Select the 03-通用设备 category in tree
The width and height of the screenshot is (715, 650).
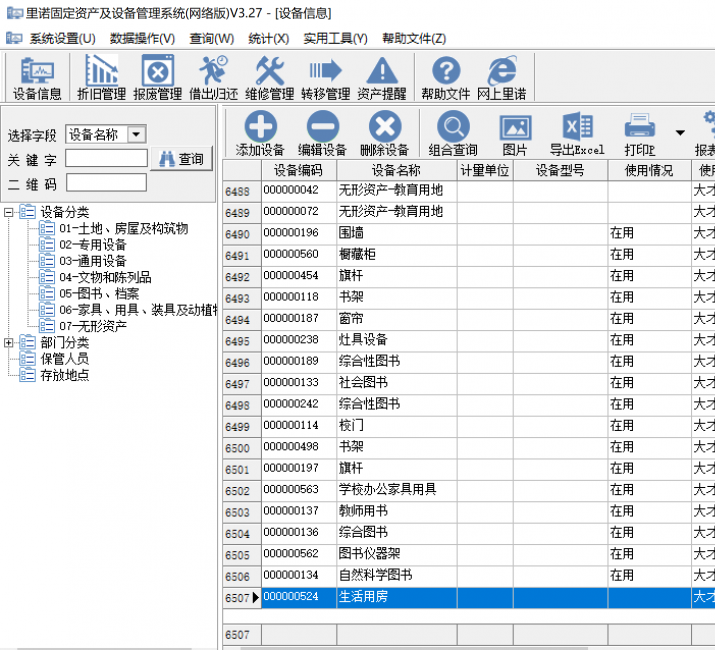[92, 261]
